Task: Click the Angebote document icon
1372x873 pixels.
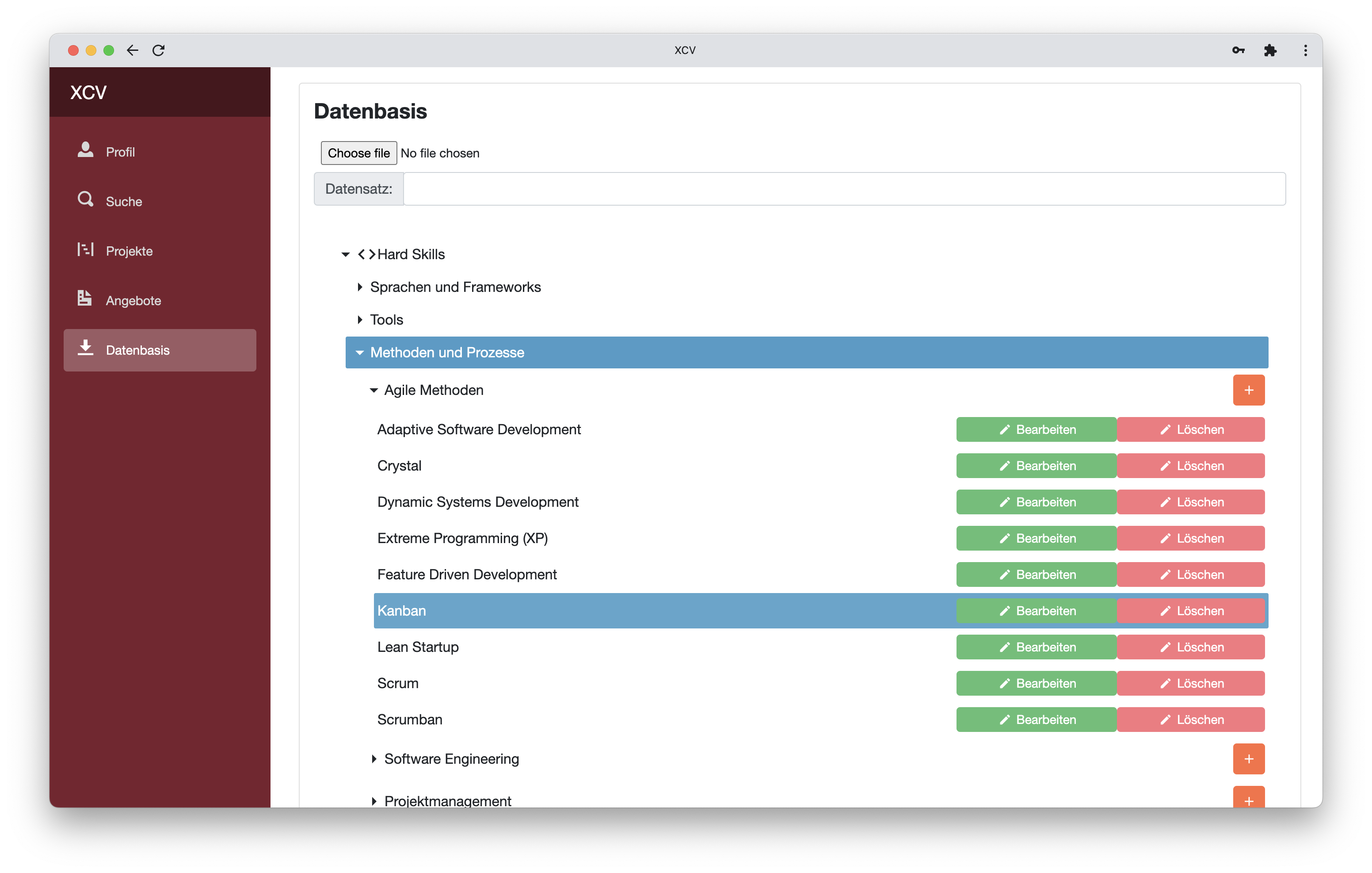Action: point(85,298)
